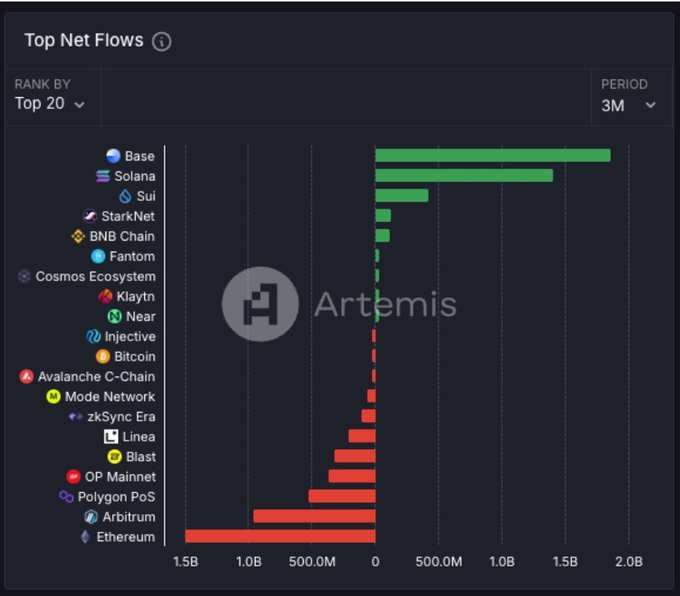Click the Base chain label
Screen dimensions: 680x596
pos(140,156)
